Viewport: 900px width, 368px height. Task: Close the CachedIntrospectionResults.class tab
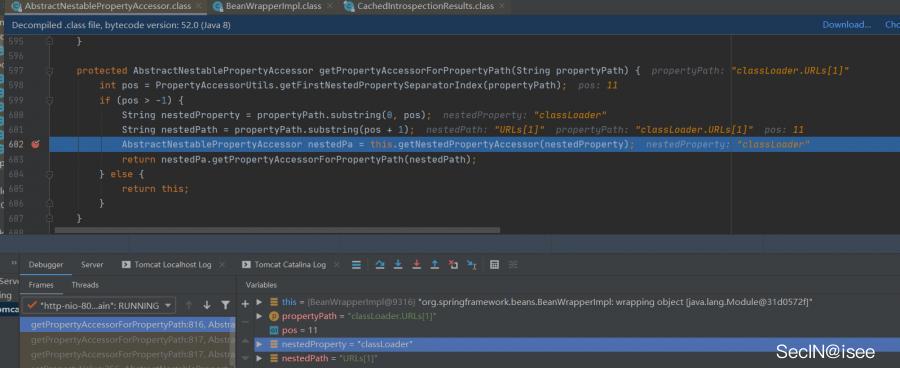(501, 6)
